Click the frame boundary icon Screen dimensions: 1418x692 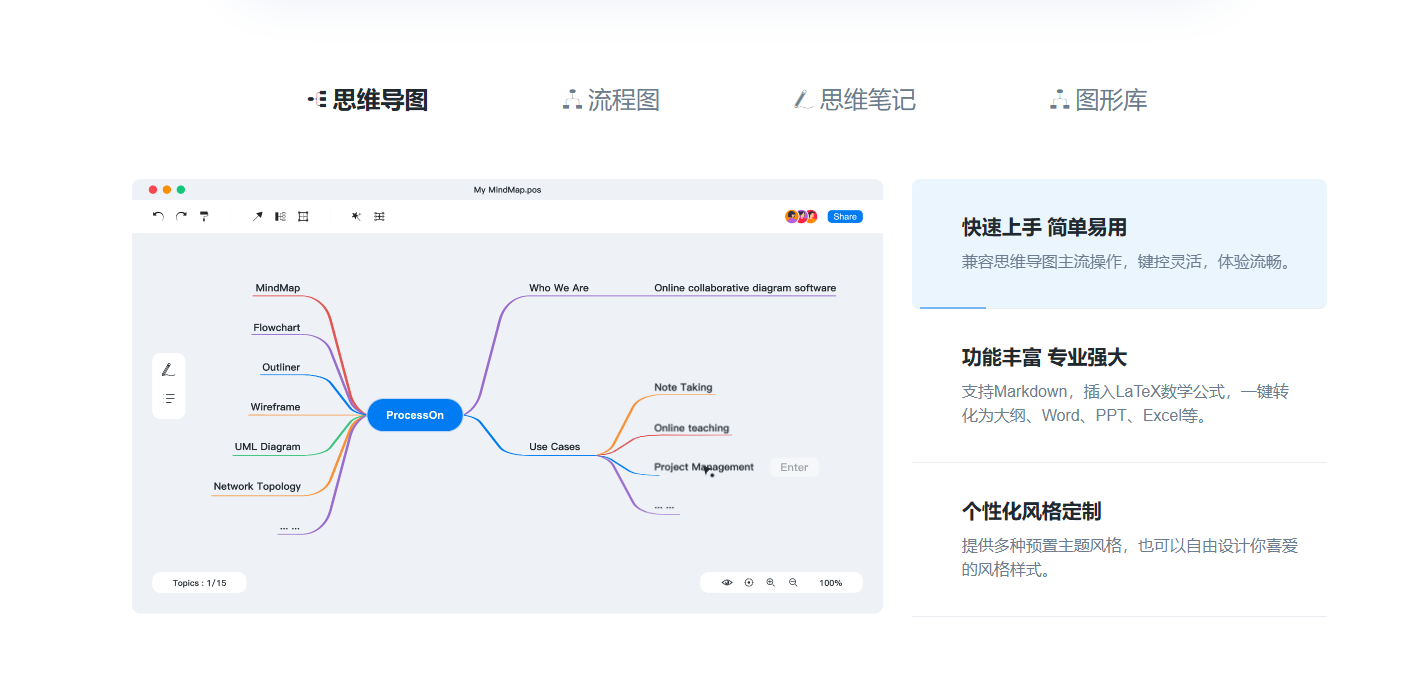pyautogui.click(x=303, y=216)
